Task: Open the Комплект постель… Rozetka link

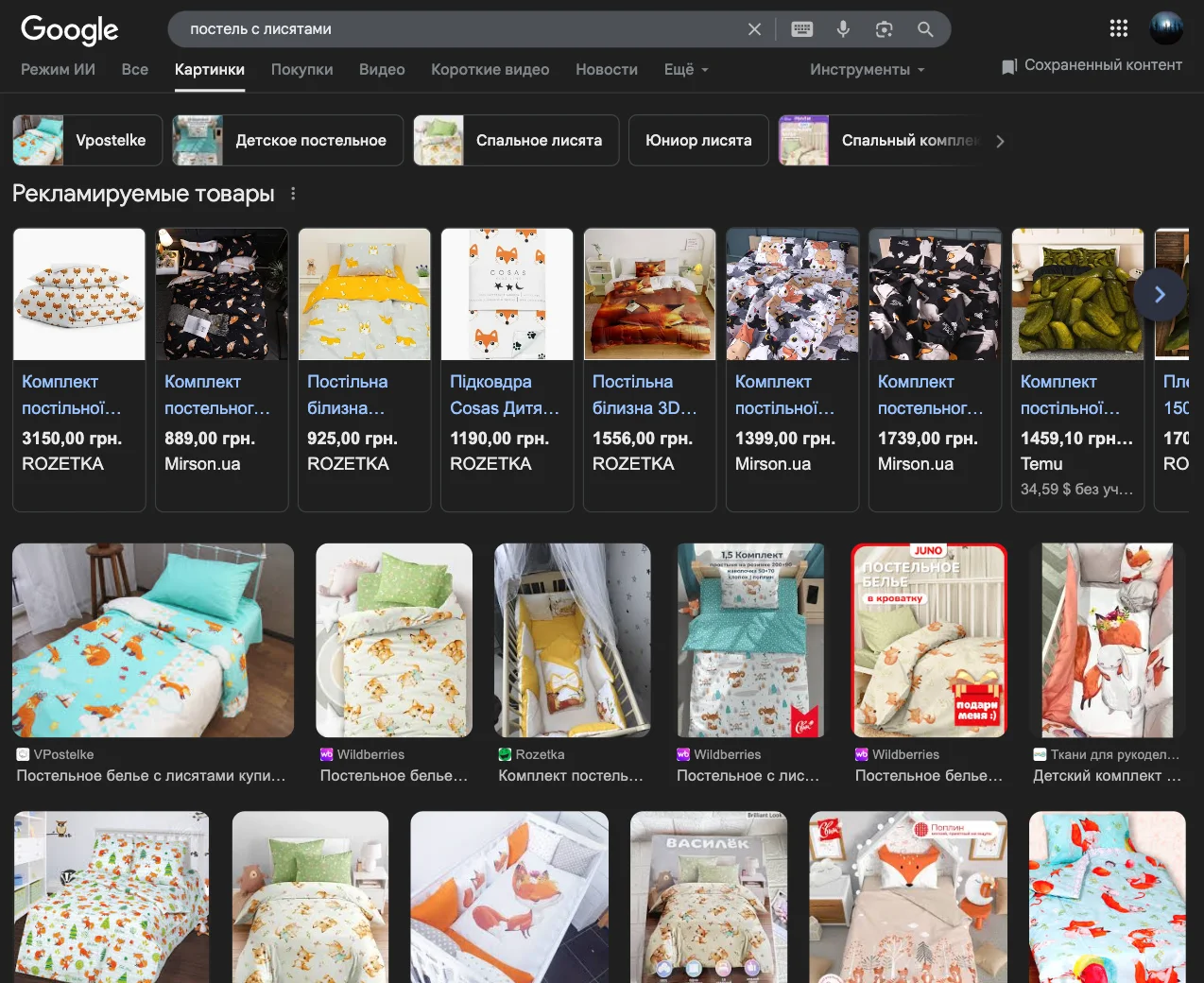Action: pos(571,775)
